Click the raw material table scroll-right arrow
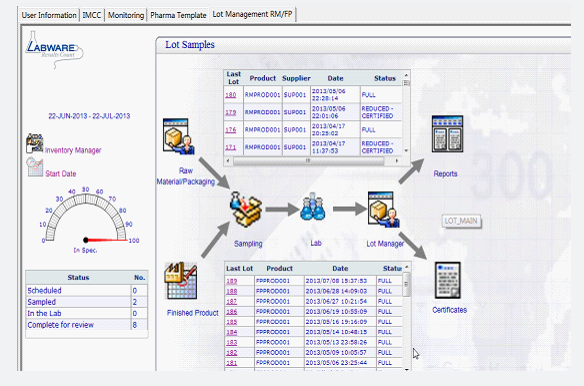Screen dimensions: 584x386 pos(397,161)
